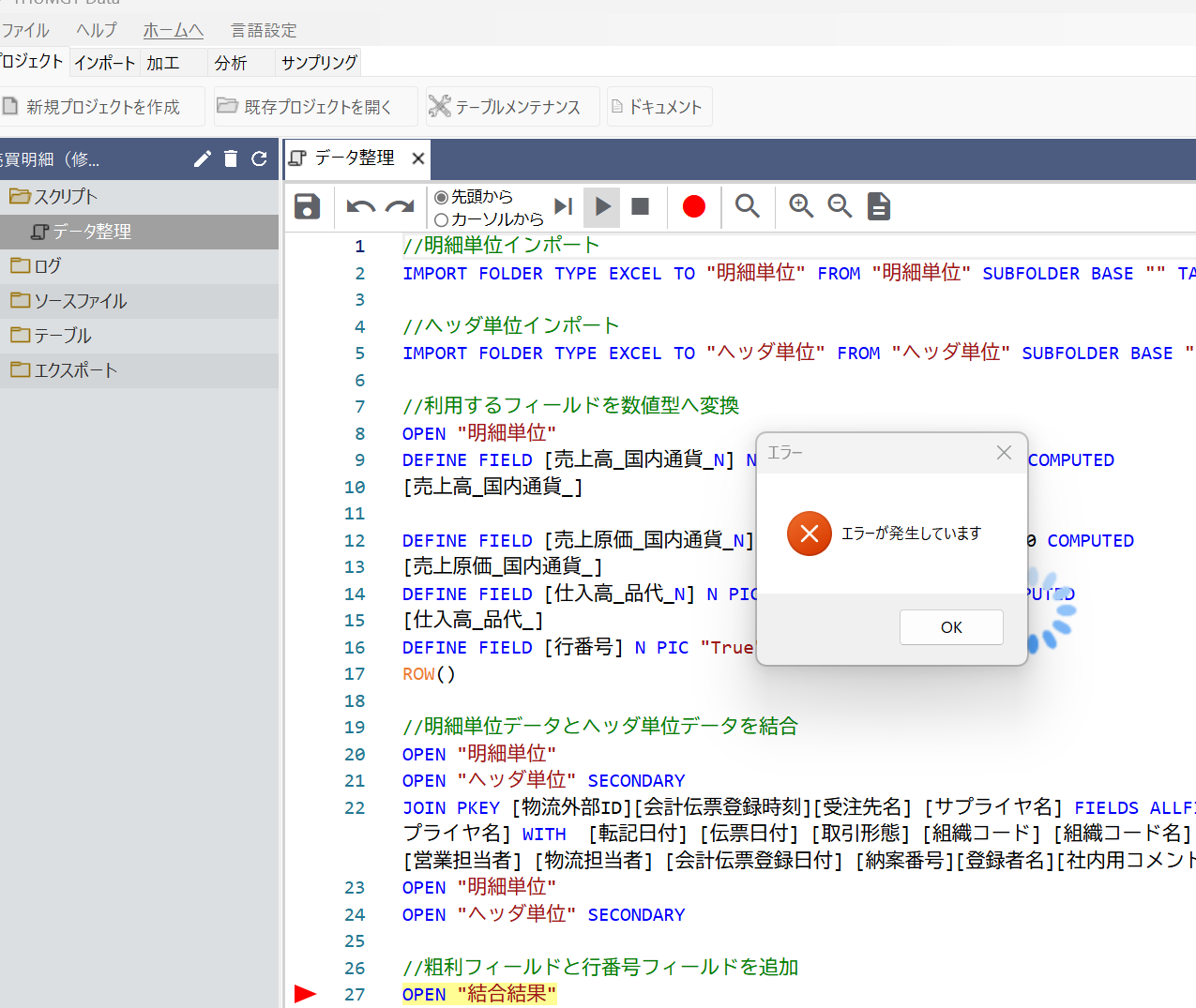1196x1008 pixels.
Task: Edit project name with pencil icon
Action: [x=203, y=158]
